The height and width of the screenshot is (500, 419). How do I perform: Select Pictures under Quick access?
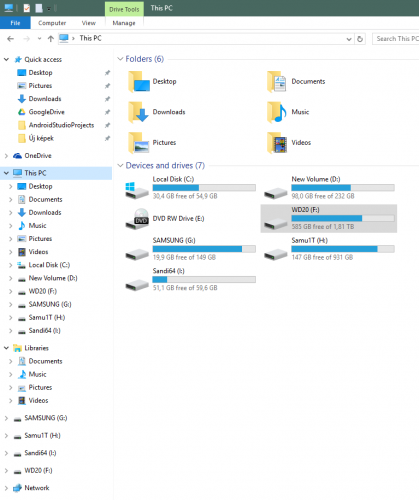[x=40, y=86]
